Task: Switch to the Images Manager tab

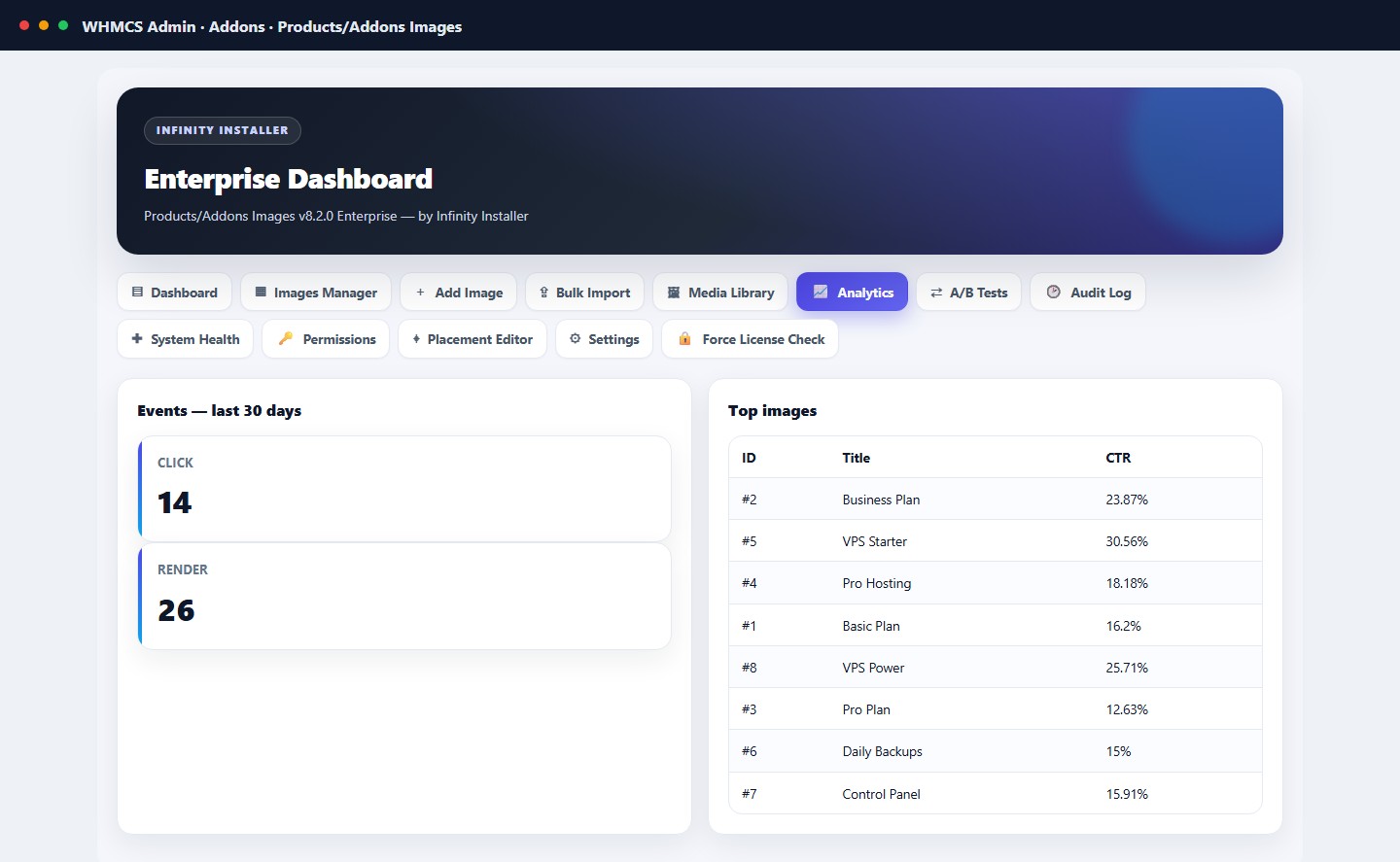Action: (316, 293)
